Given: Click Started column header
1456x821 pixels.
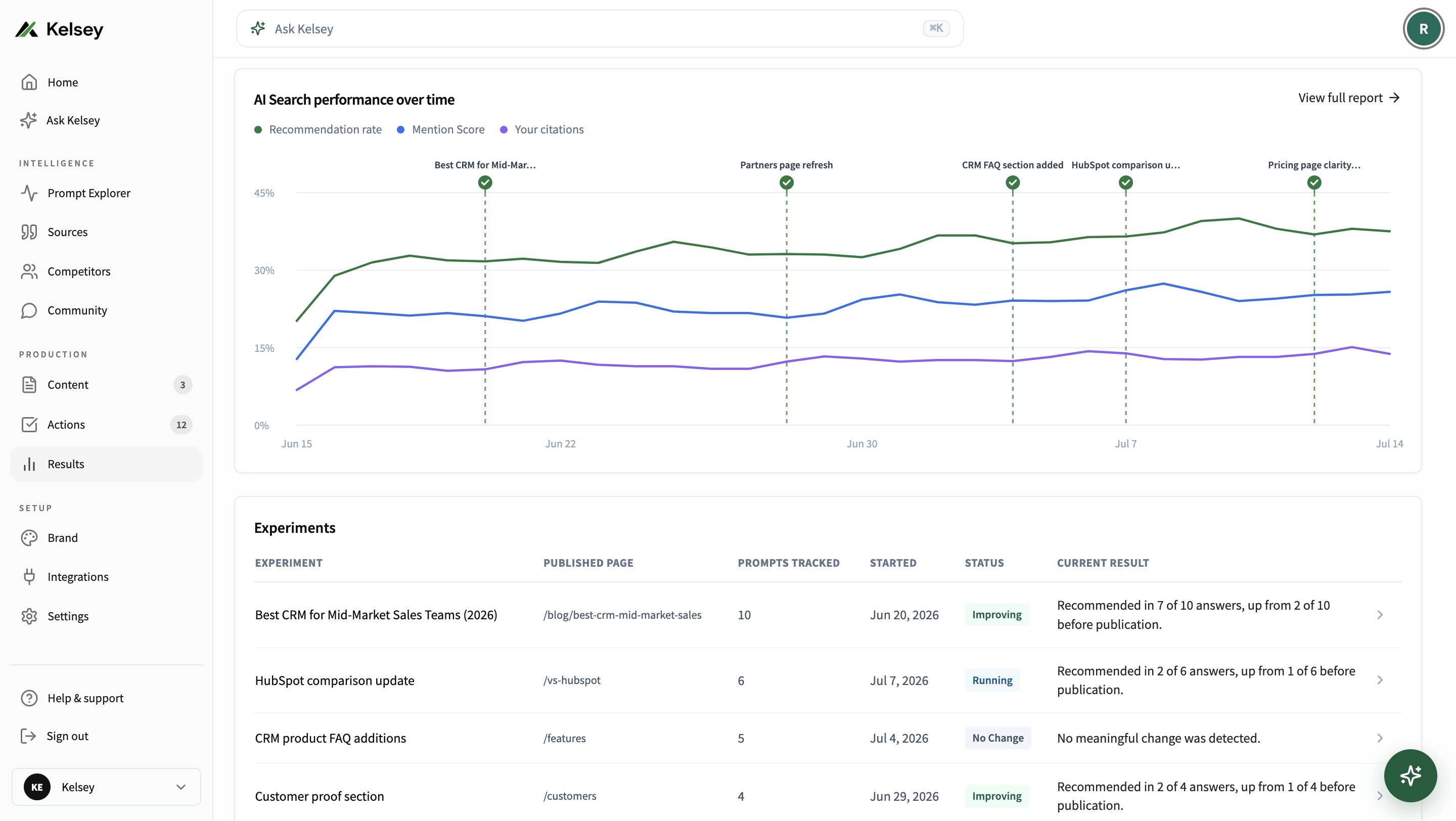Looking at the screenshot, I should 893,563.
